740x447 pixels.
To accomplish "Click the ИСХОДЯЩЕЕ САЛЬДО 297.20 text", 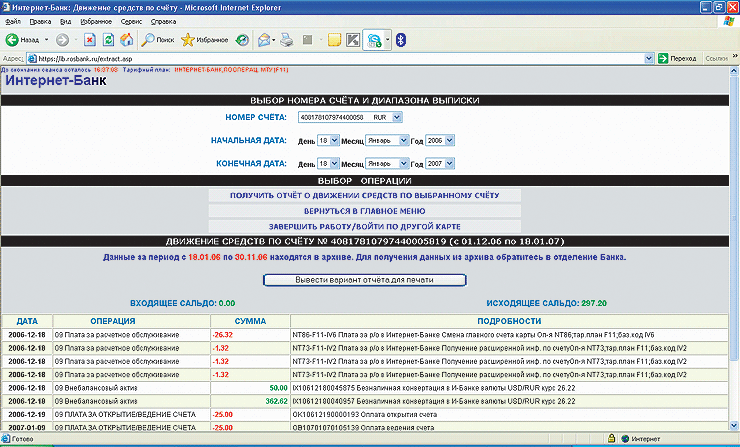I will pos(547,303).
